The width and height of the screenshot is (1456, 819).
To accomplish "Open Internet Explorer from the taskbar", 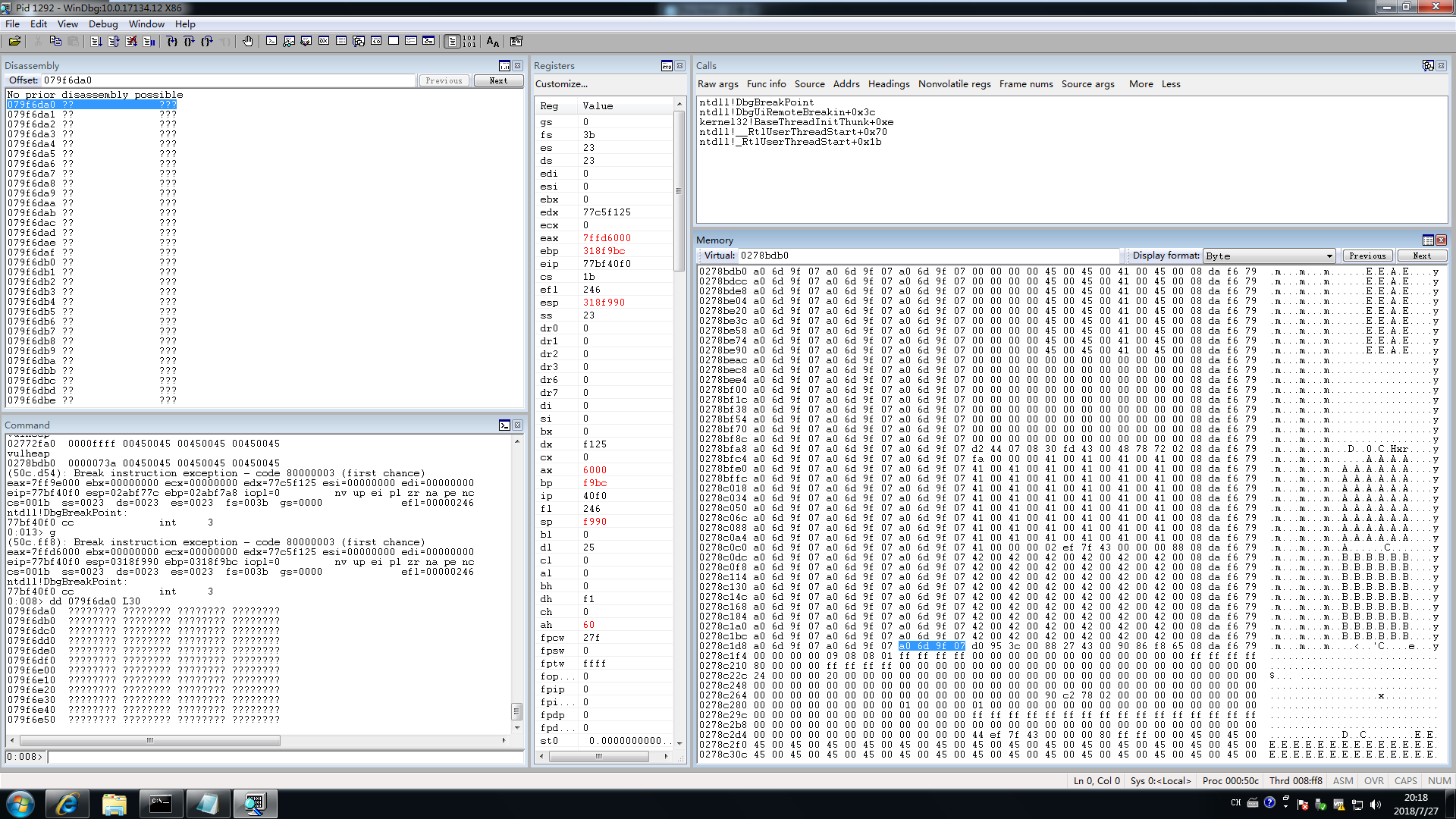I will click(x=67, y=804).
